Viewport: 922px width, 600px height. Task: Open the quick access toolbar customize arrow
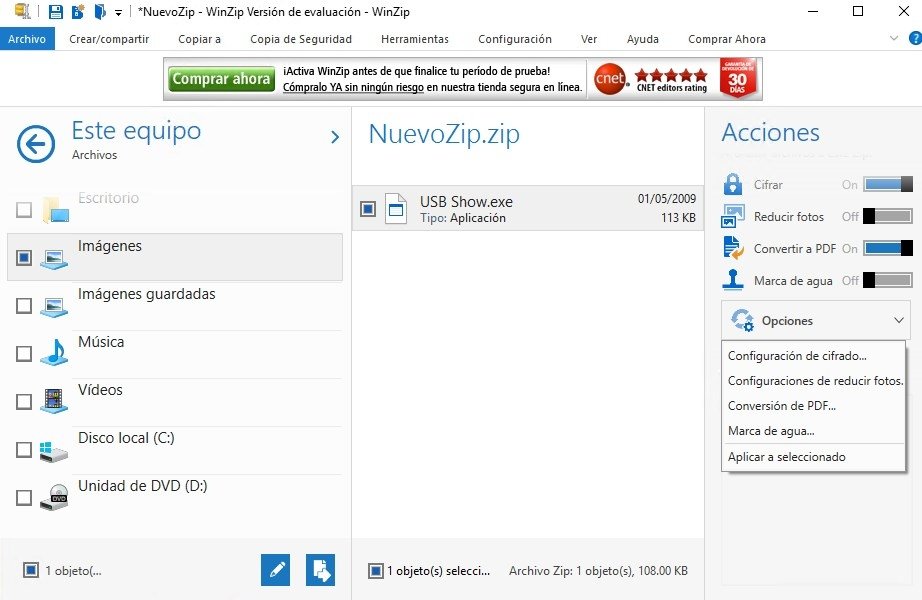click(x=118, y=12)
